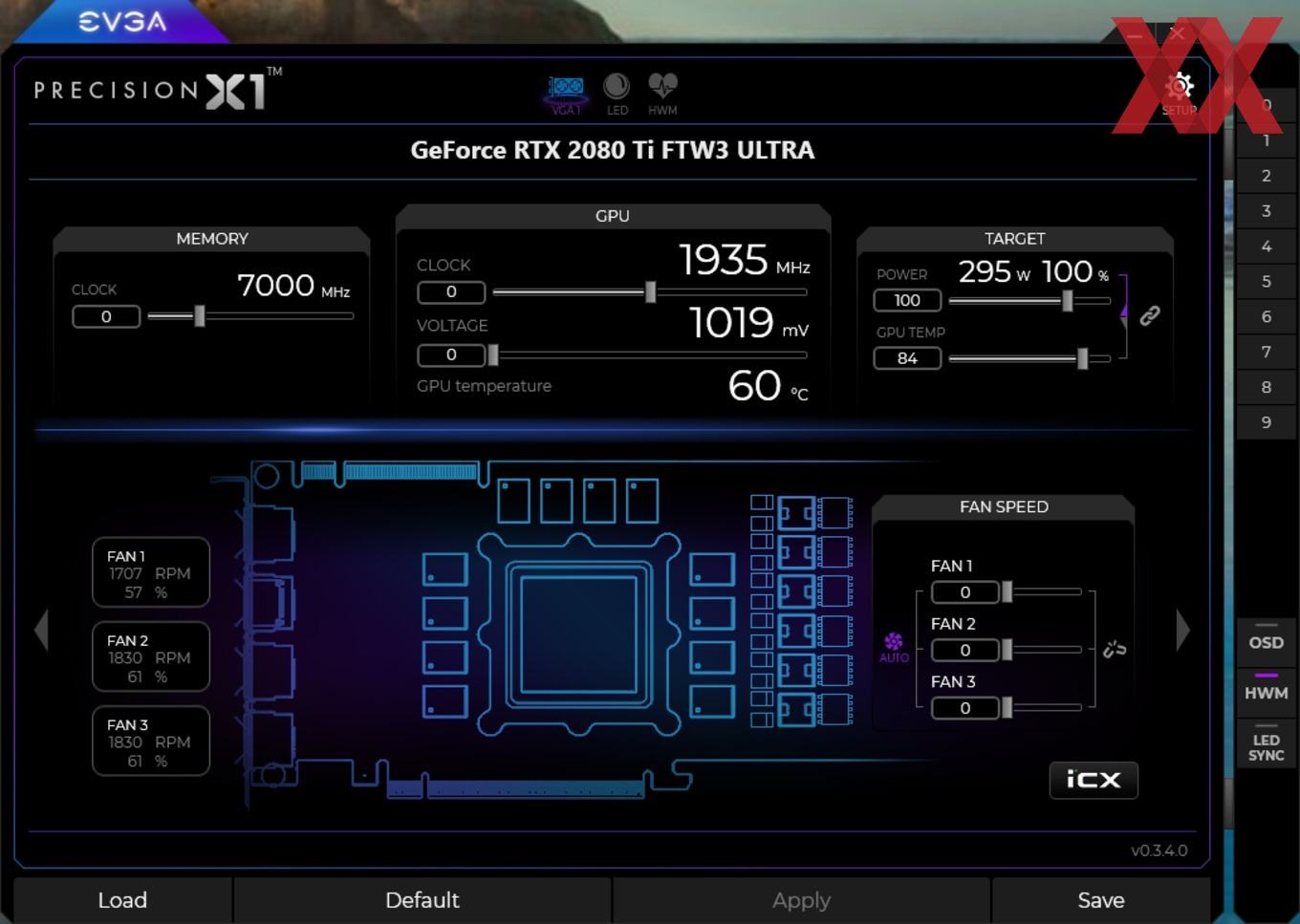This screenshot has width=1300, height=924.
Task: Open the VGA1 graphics card tab
Action: pos(566,95)
